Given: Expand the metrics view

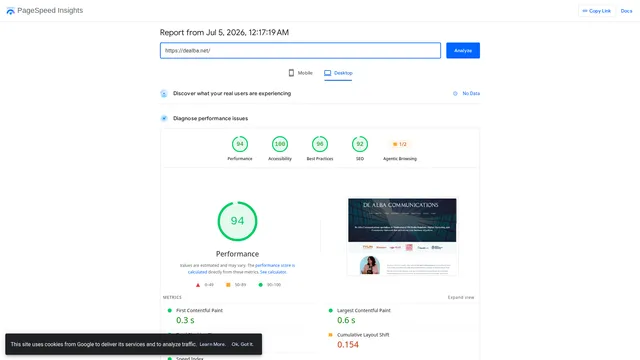Looking at the screenshot, I should [461, 297].
